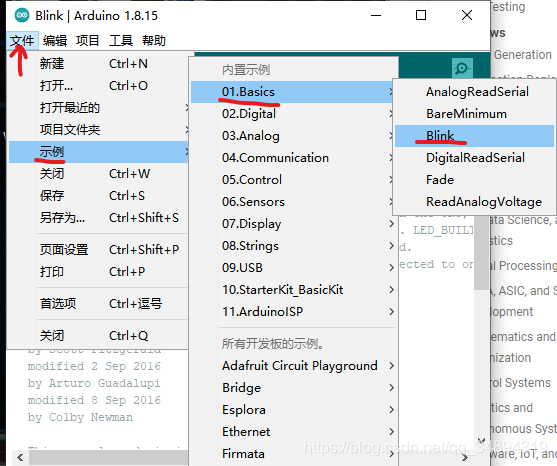The width and height of the screenshot is (557, 466).
Task: Open the AnalogReadSerial example
Action: [474, 92]
